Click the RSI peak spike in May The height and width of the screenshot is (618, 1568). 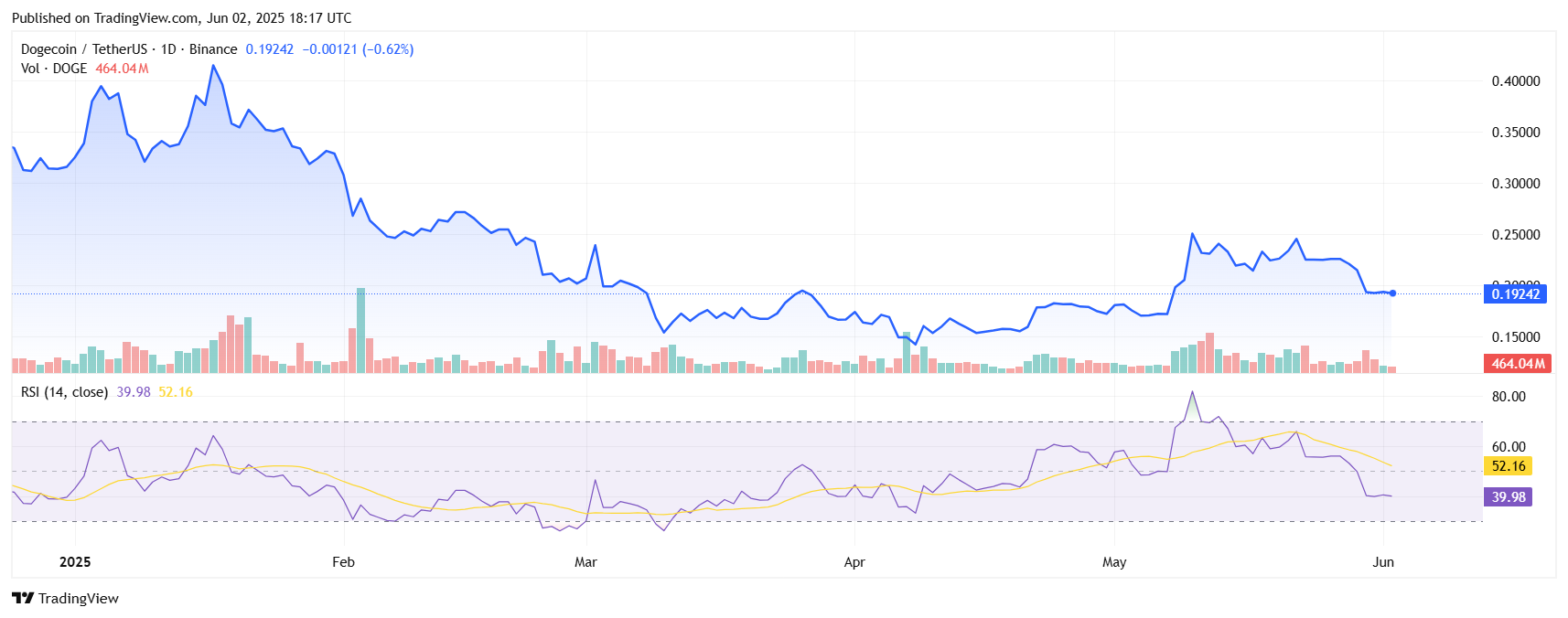tap(1192, 393)
